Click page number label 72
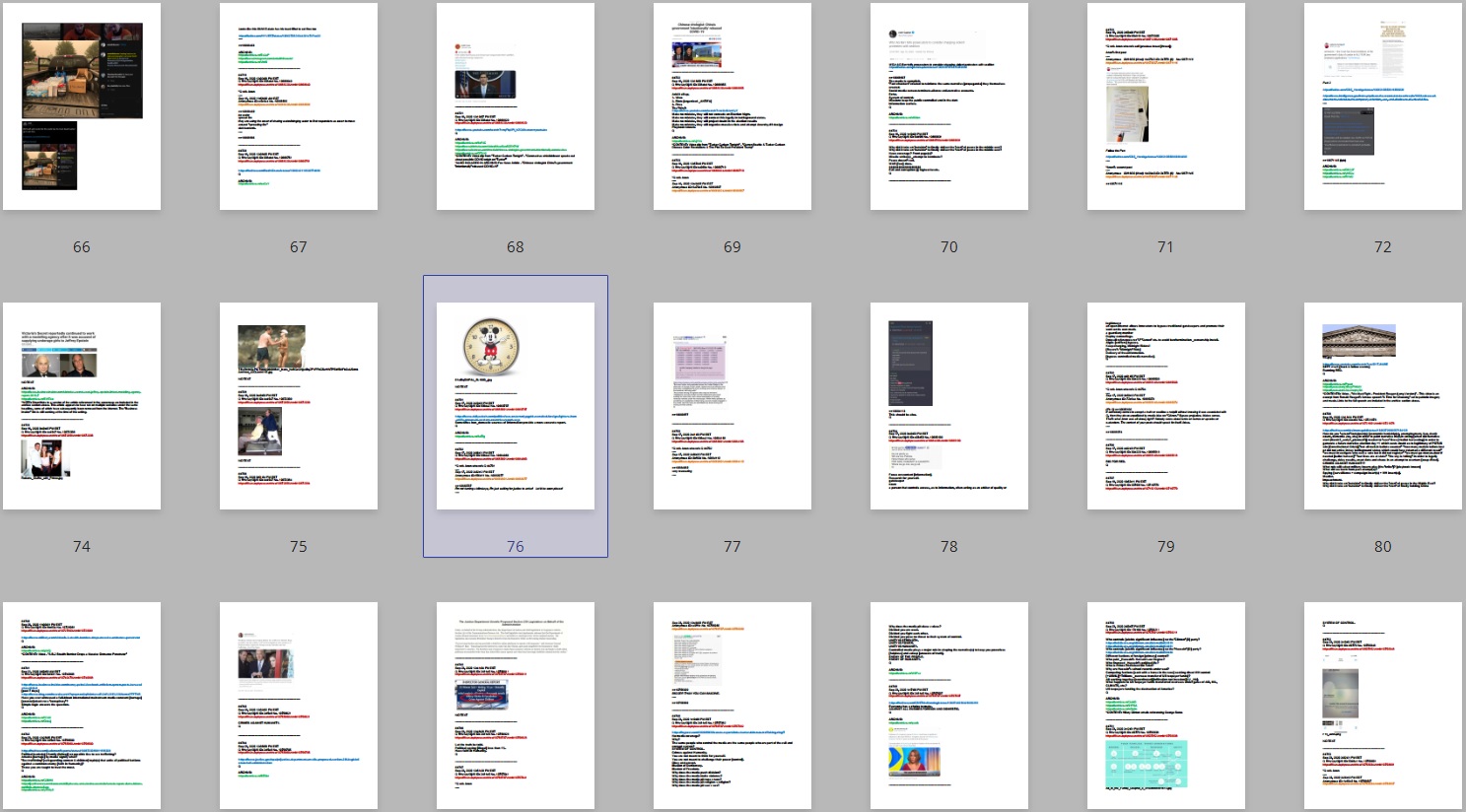 coord(1383,247)
